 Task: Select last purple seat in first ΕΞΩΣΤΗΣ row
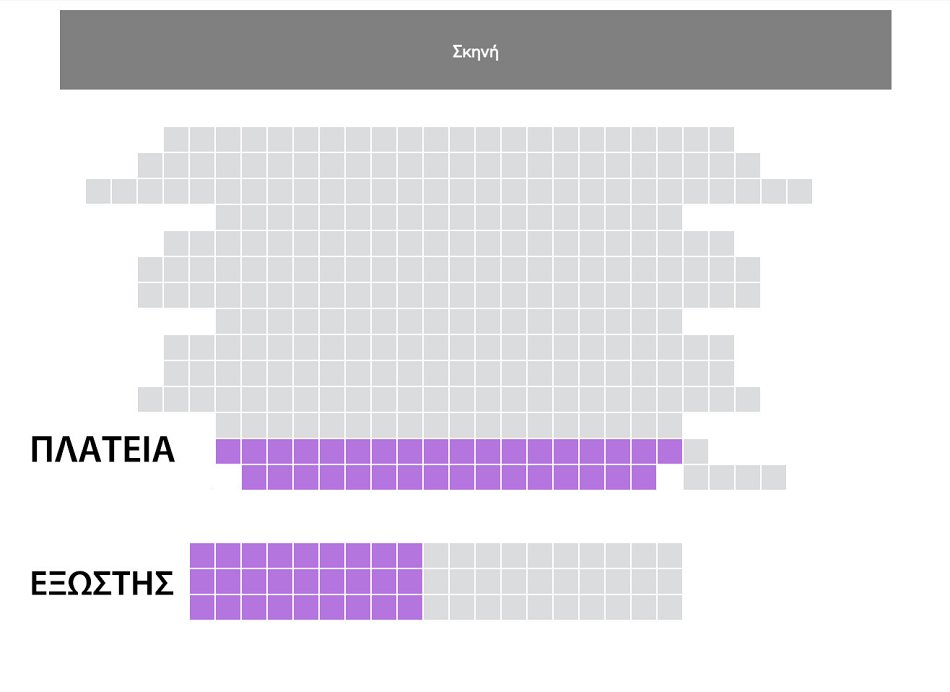(x=410, y=555)
